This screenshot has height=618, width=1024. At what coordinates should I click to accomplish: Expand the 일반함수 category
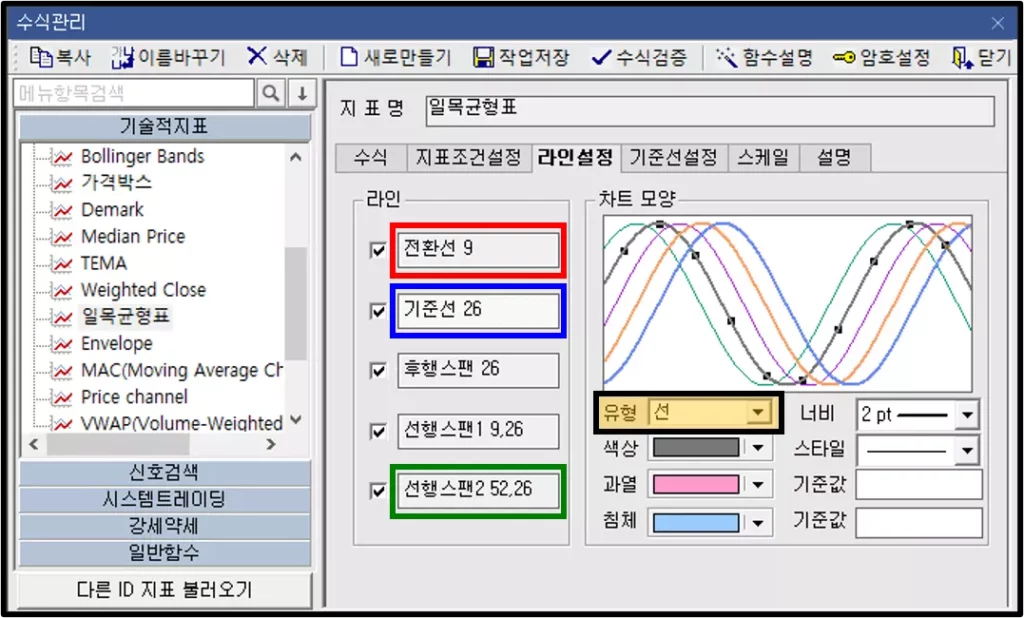pyautogui.click(x=165, y=553)
